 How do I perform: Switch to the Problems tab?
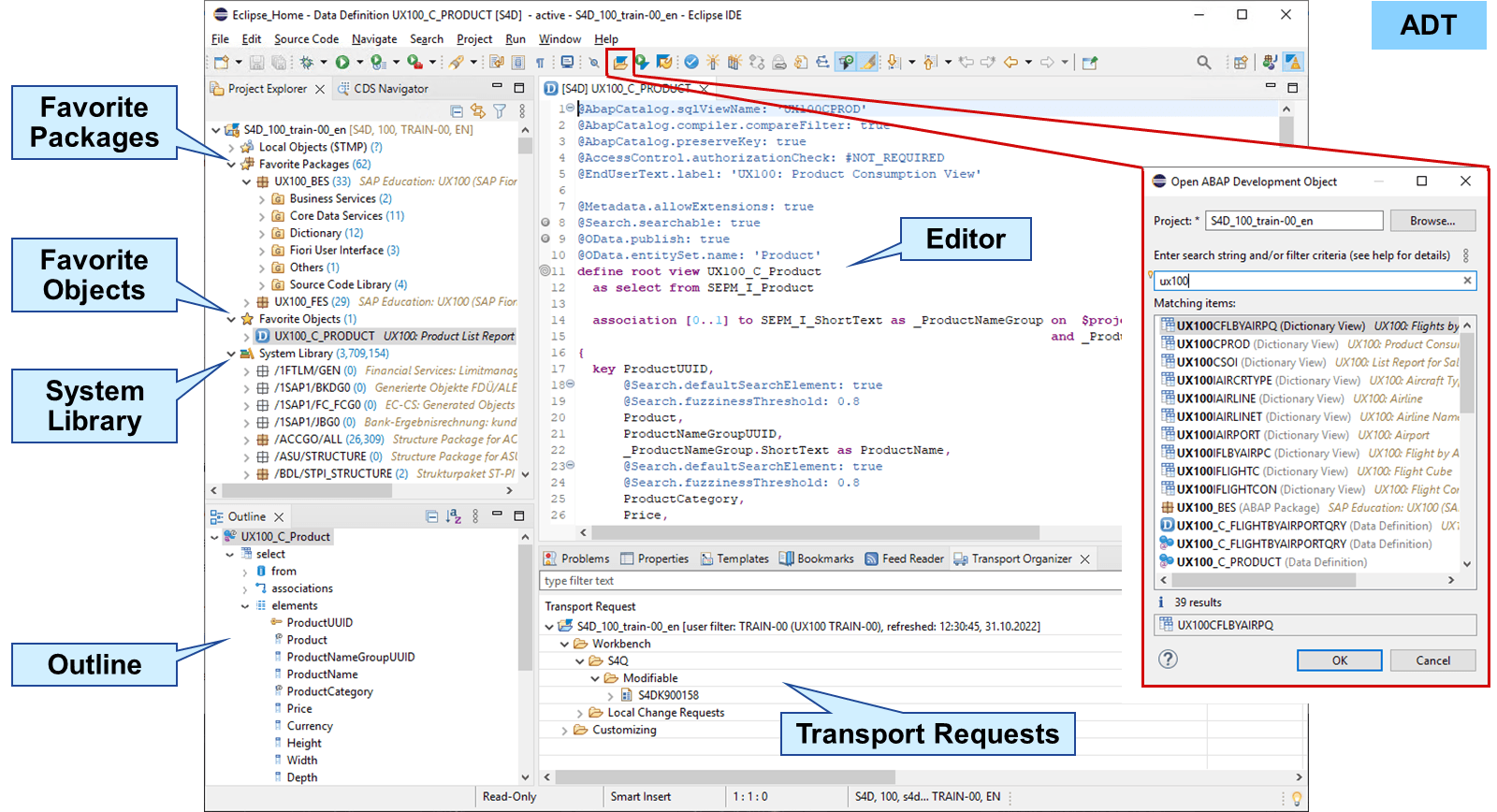pyautogui.click(x=576, y=558)
